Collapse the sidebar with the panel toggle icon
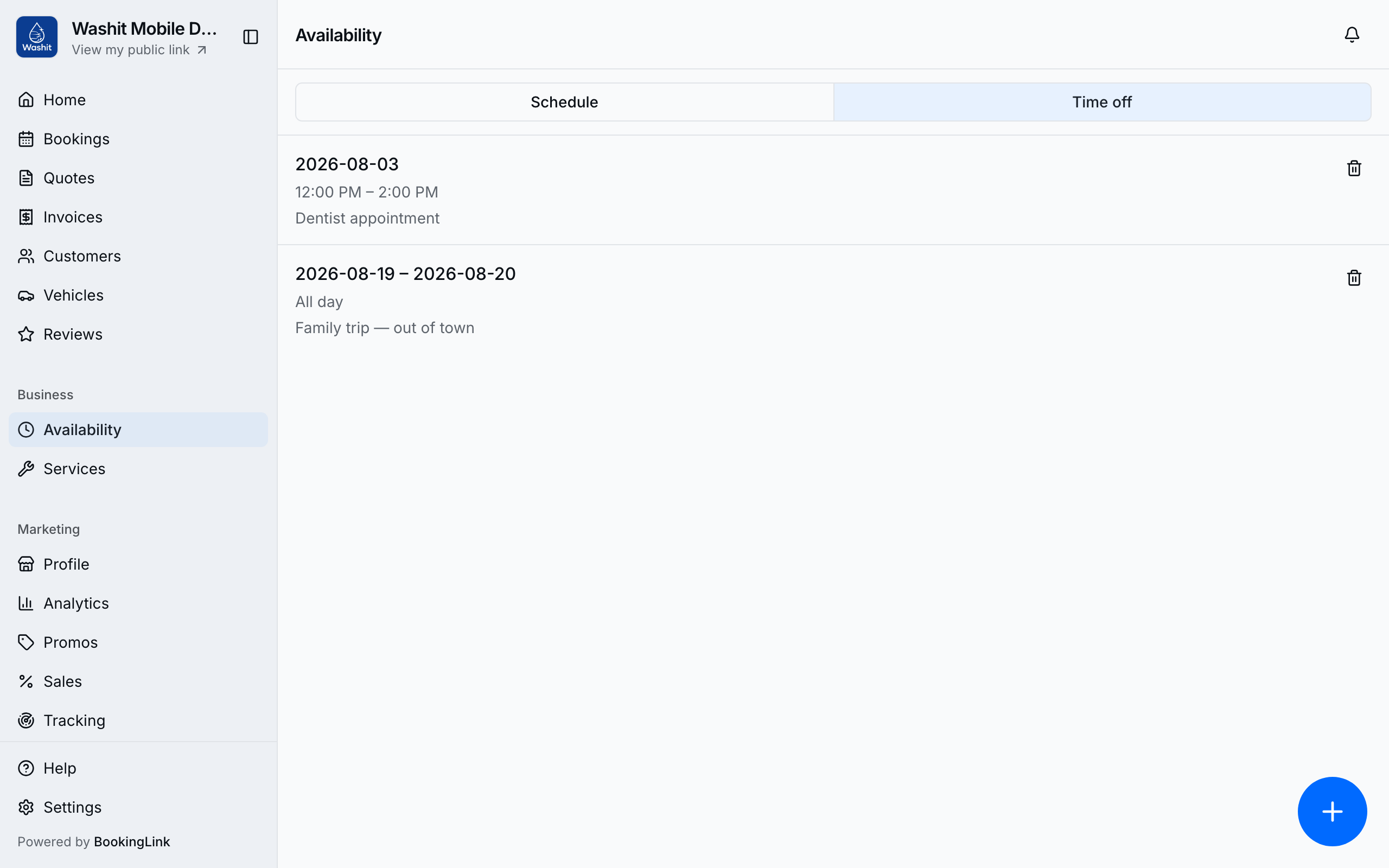 click(250, 37)
